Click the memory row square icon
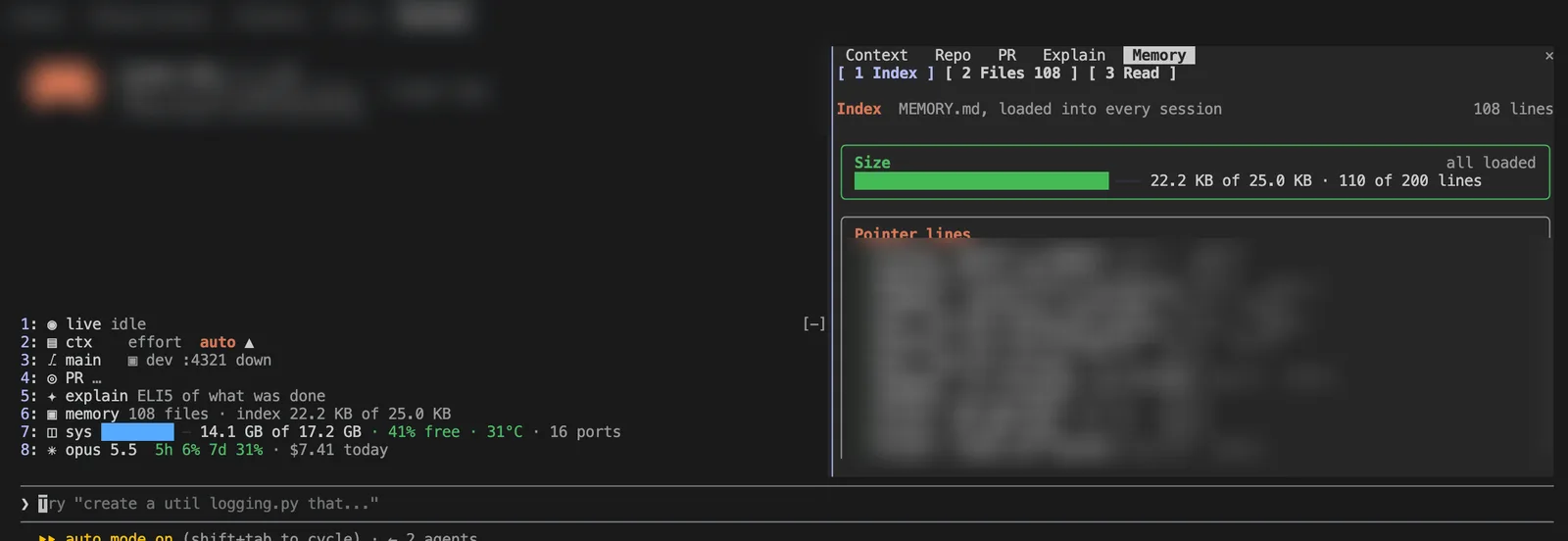Screen dimensions: 1568x541 click(52, 415)
